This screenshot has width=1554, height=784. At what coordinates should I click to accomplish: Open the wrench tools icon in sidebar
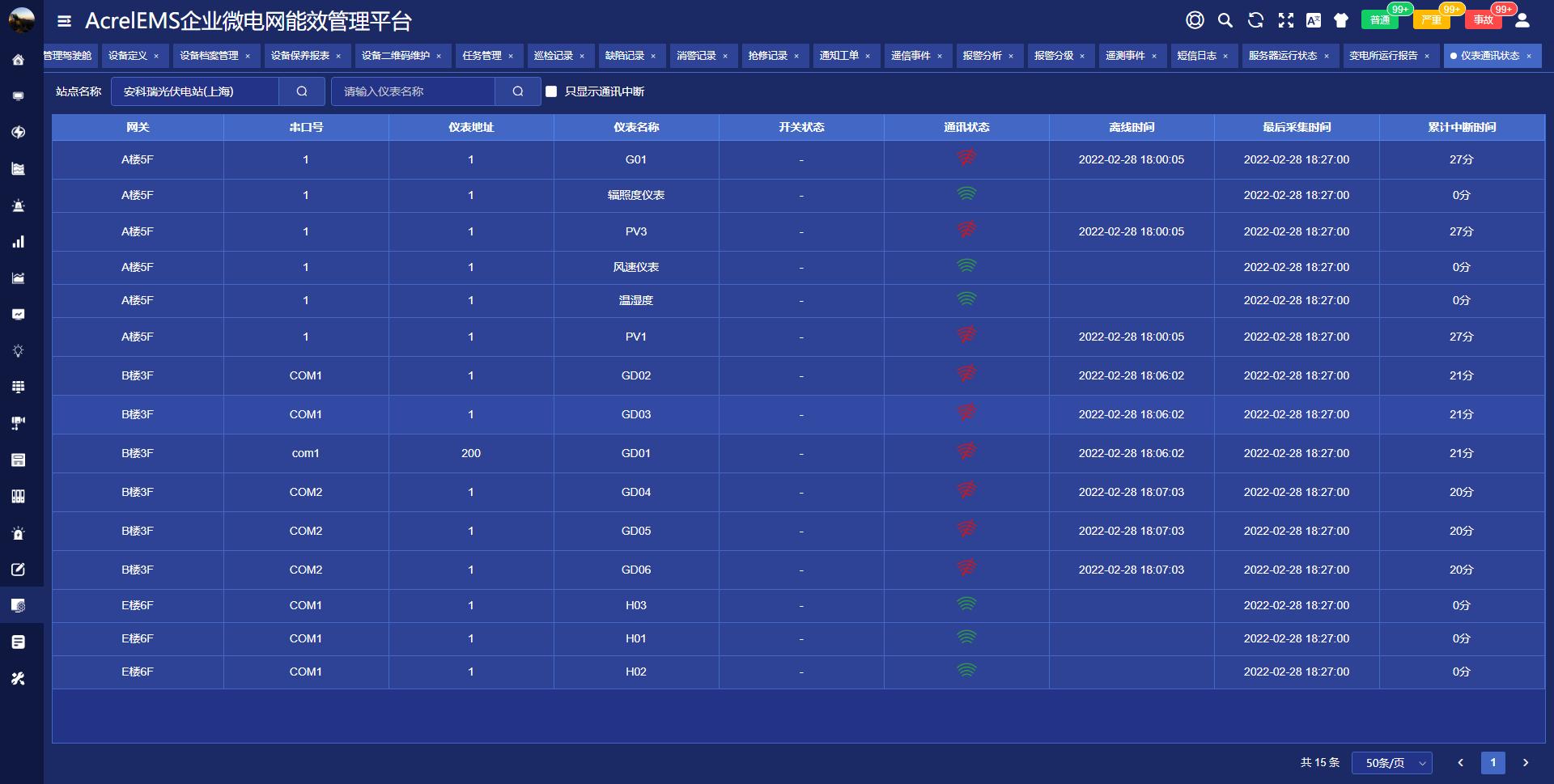tap(19, 679)
